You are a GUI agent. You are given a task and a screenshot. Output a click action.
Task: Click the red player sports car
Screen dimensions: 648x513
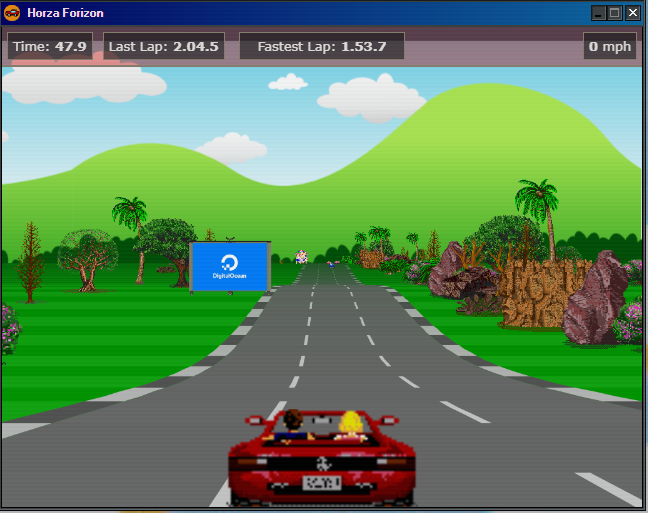point(322,458)
